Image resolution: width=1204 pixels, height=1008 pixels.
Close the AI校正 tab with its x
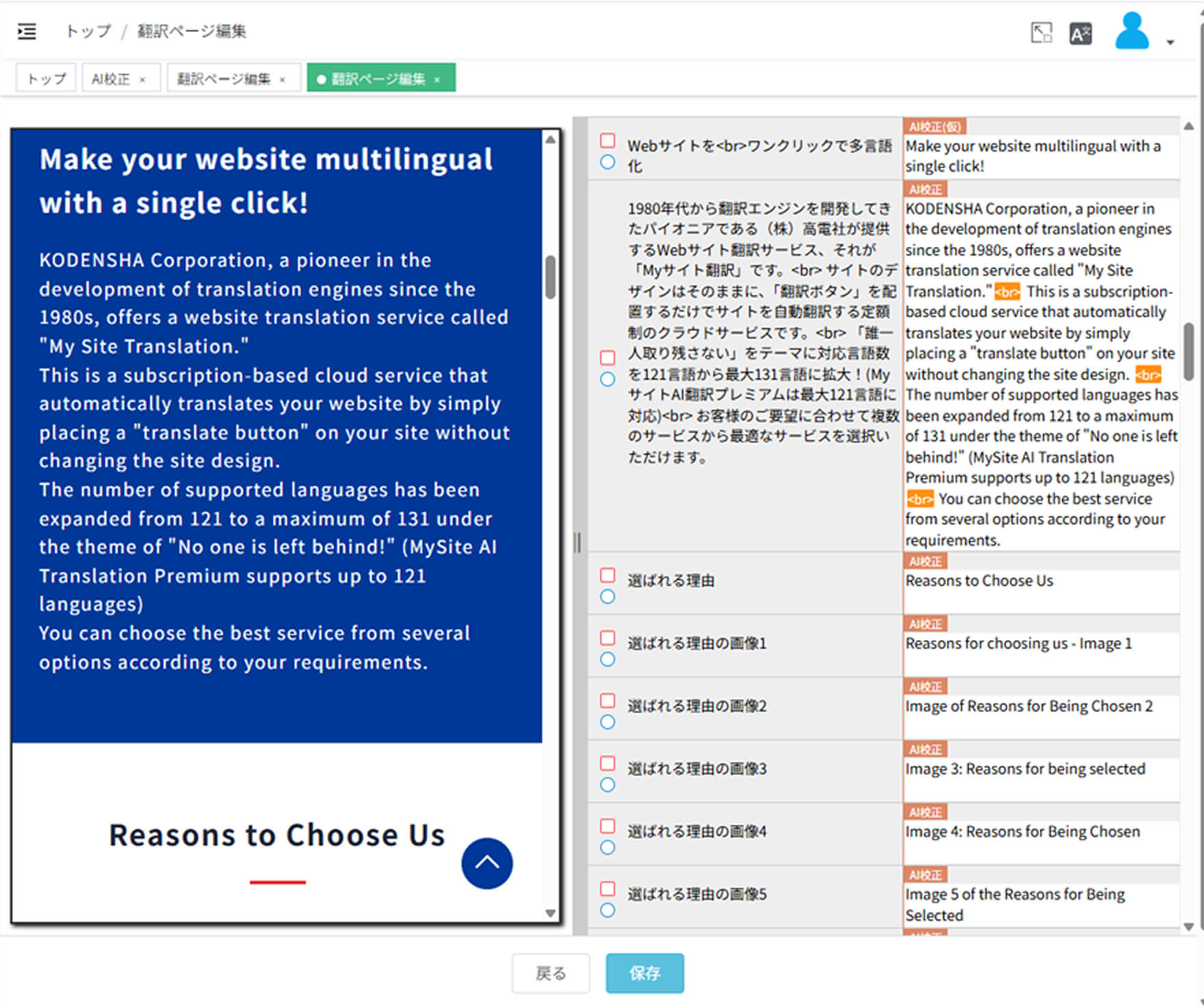[142, 80]
